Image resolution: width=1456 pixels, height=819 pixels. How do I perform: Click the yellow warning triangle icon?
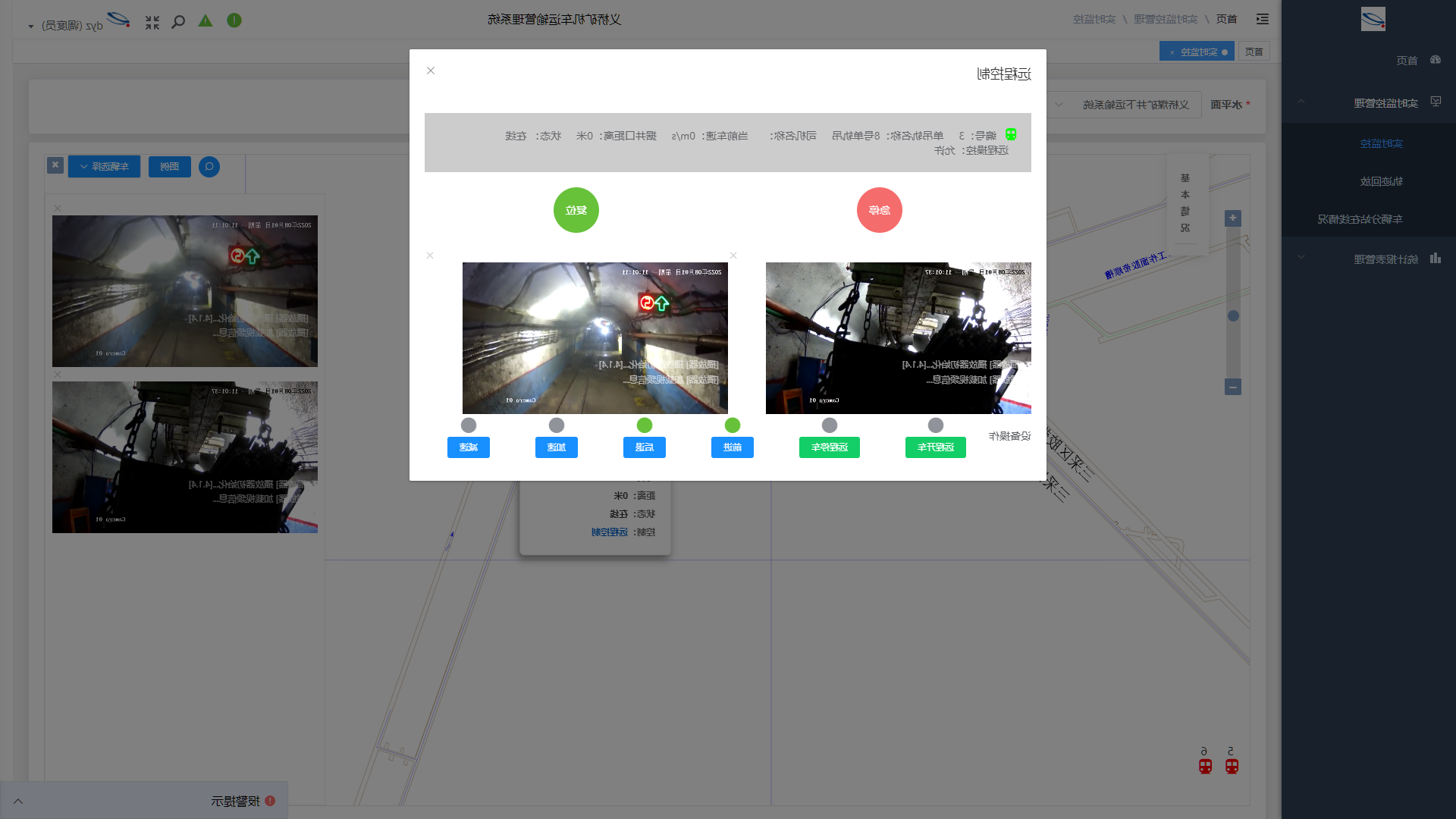point(206,20)
